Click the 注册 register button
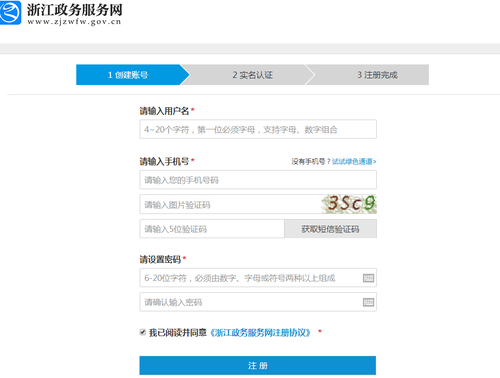The width and height of the screenshot is (500, 378). [x=258, y=365]
